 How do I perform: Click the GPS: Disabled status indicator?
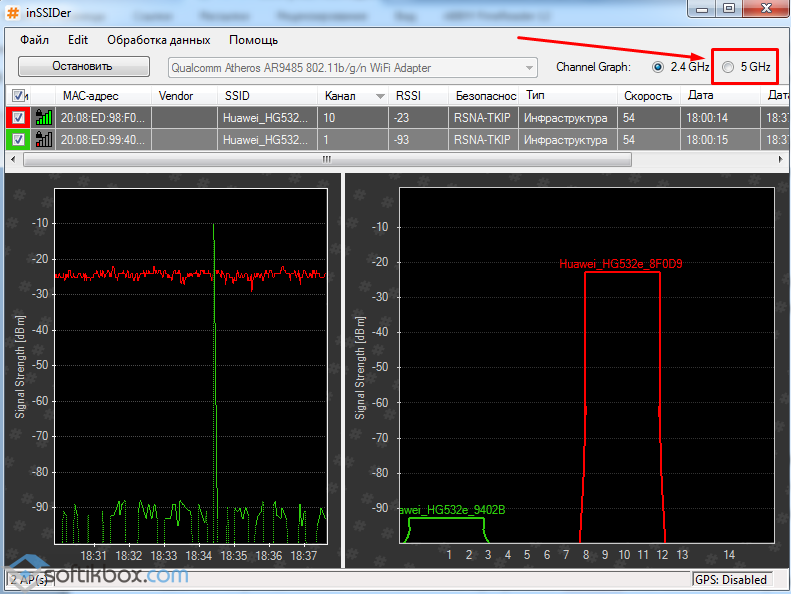coord(732,580)
